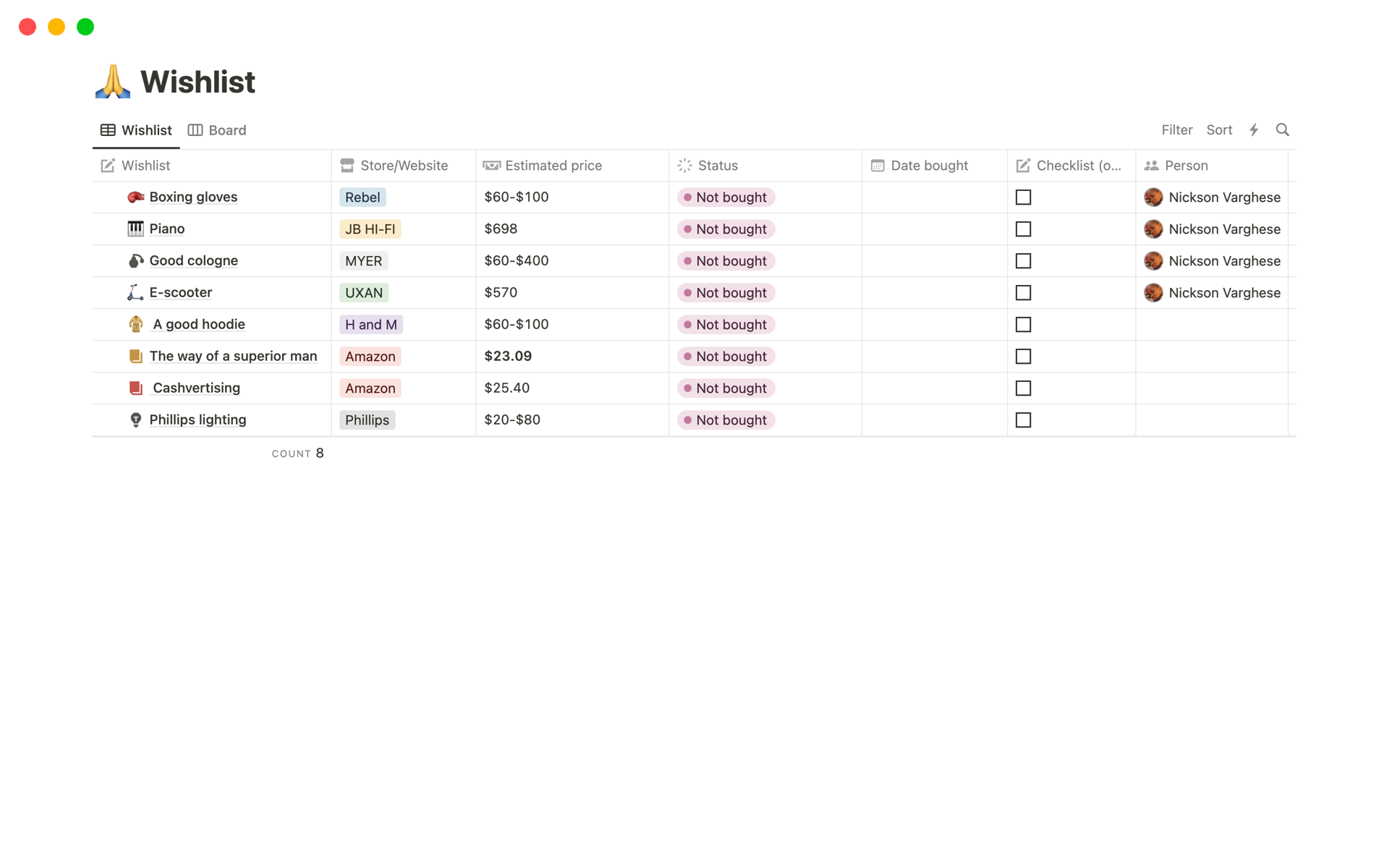
Task: Open the lightning bolt automations icon
Action: pos(1254,130)
